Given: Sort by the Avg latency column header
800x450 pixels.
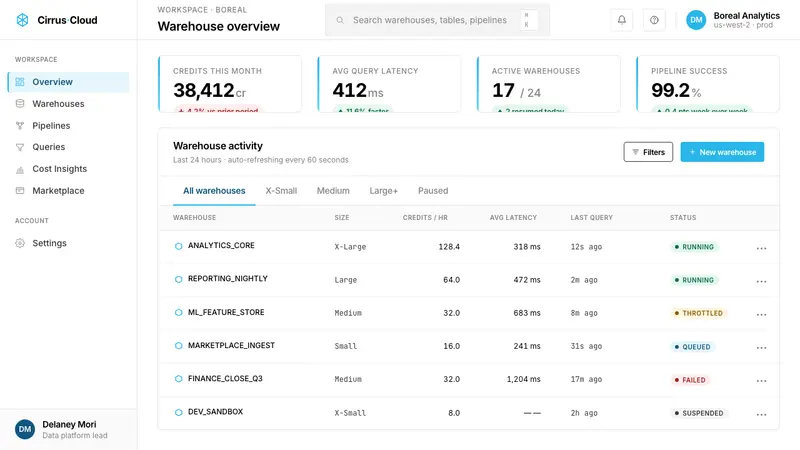Looking at the screenshot, I should pos(513,218).
